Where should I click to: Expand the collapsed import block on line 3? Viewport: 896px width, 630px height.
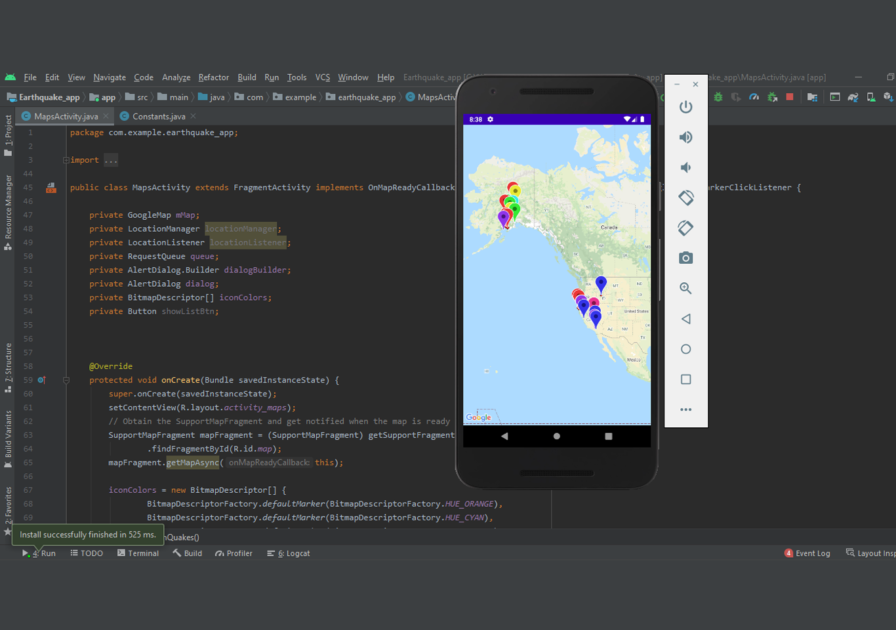(x=66, y=160)
